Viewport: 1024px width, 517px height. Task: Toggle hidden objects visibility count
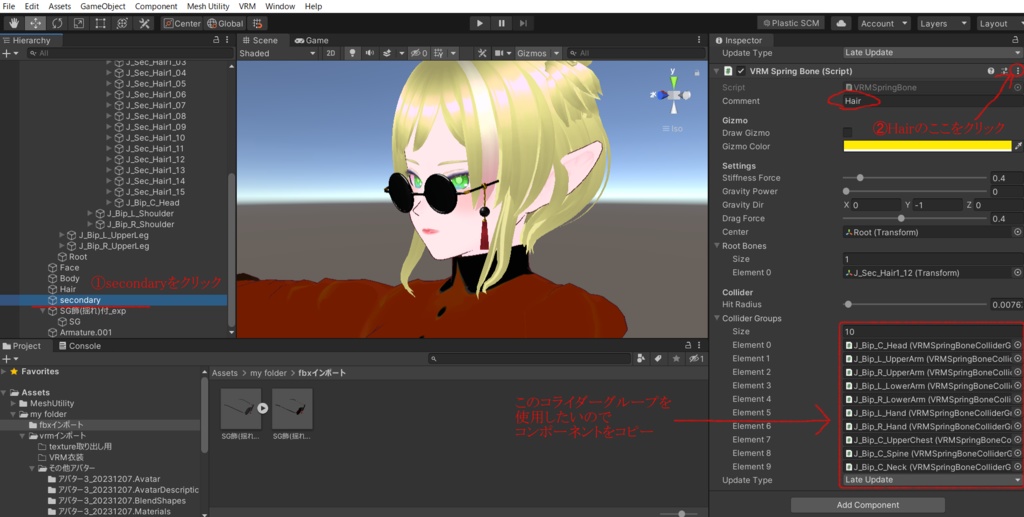419,53
